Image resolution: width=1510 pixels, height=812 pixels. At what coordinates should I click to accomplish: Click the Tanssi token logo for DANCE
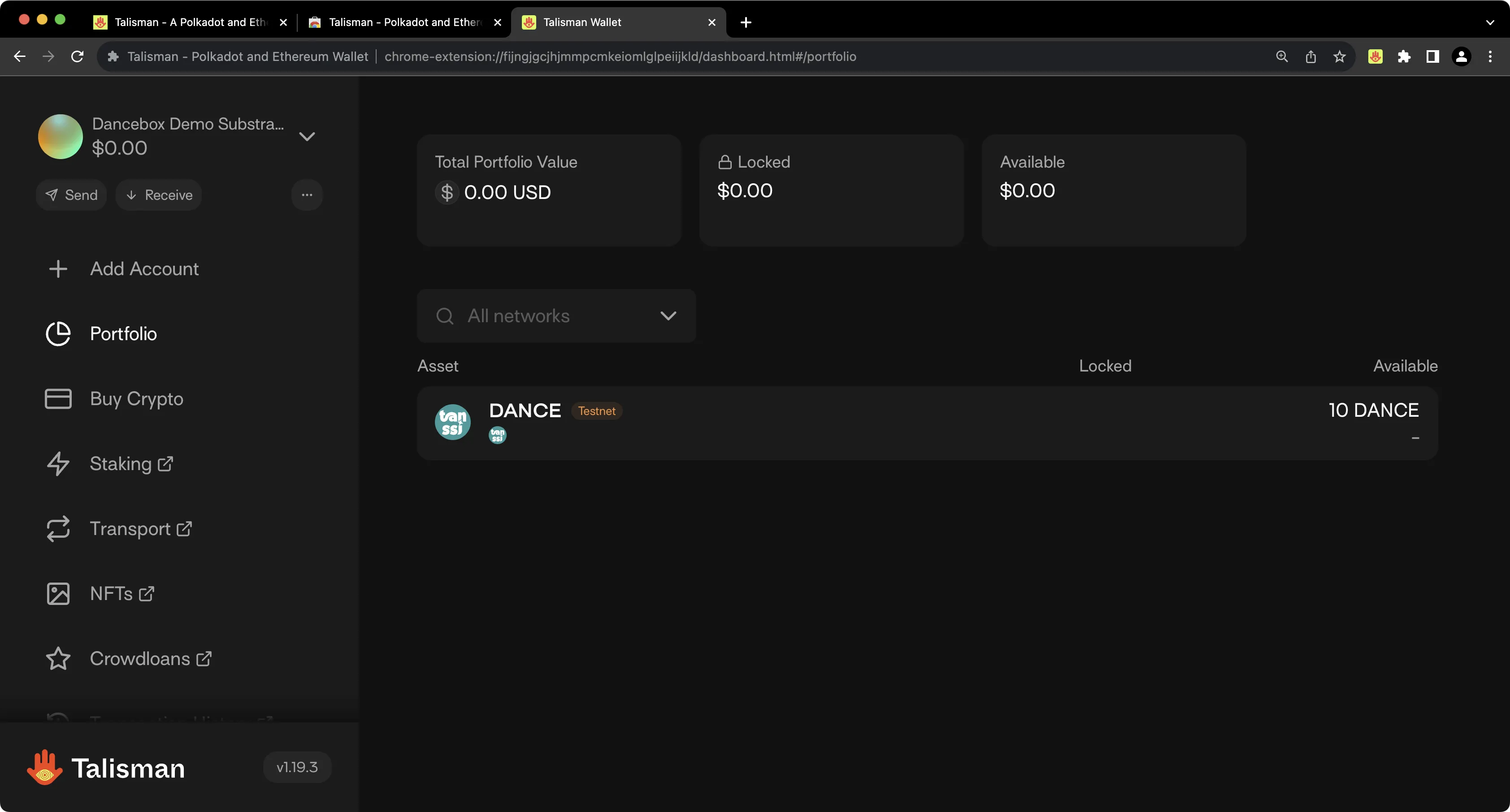click(452, 422)
